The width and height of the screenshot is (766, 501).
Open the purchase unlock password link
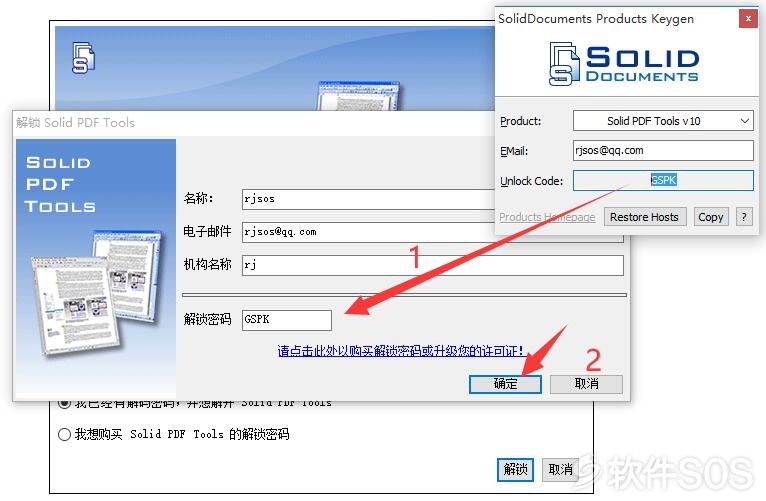pyautogui.click(x=401, y=351)
